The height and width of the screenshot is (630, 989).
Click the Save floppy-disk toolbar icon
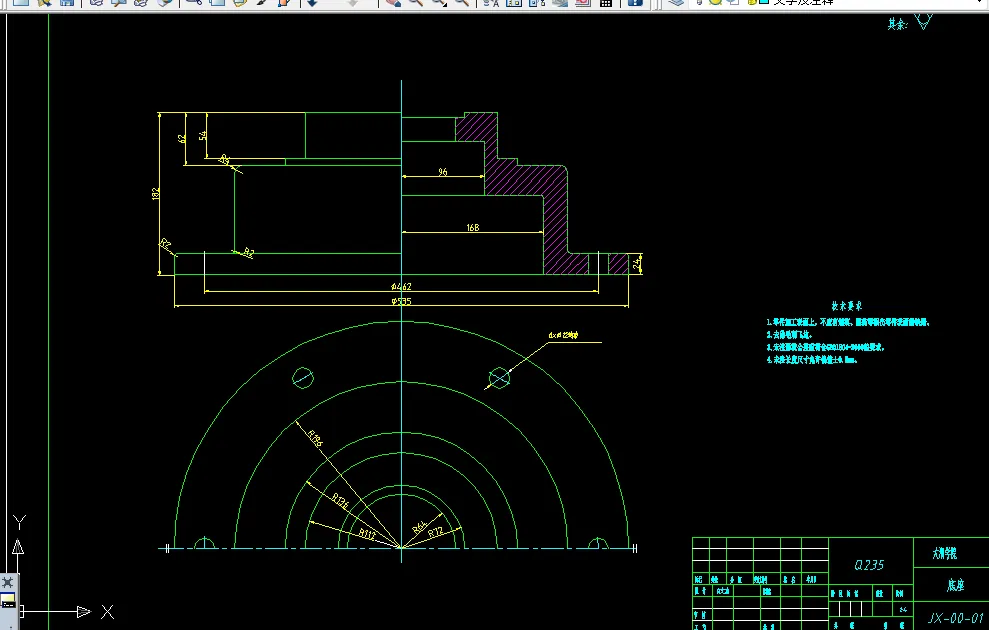[x=67, y=3]
